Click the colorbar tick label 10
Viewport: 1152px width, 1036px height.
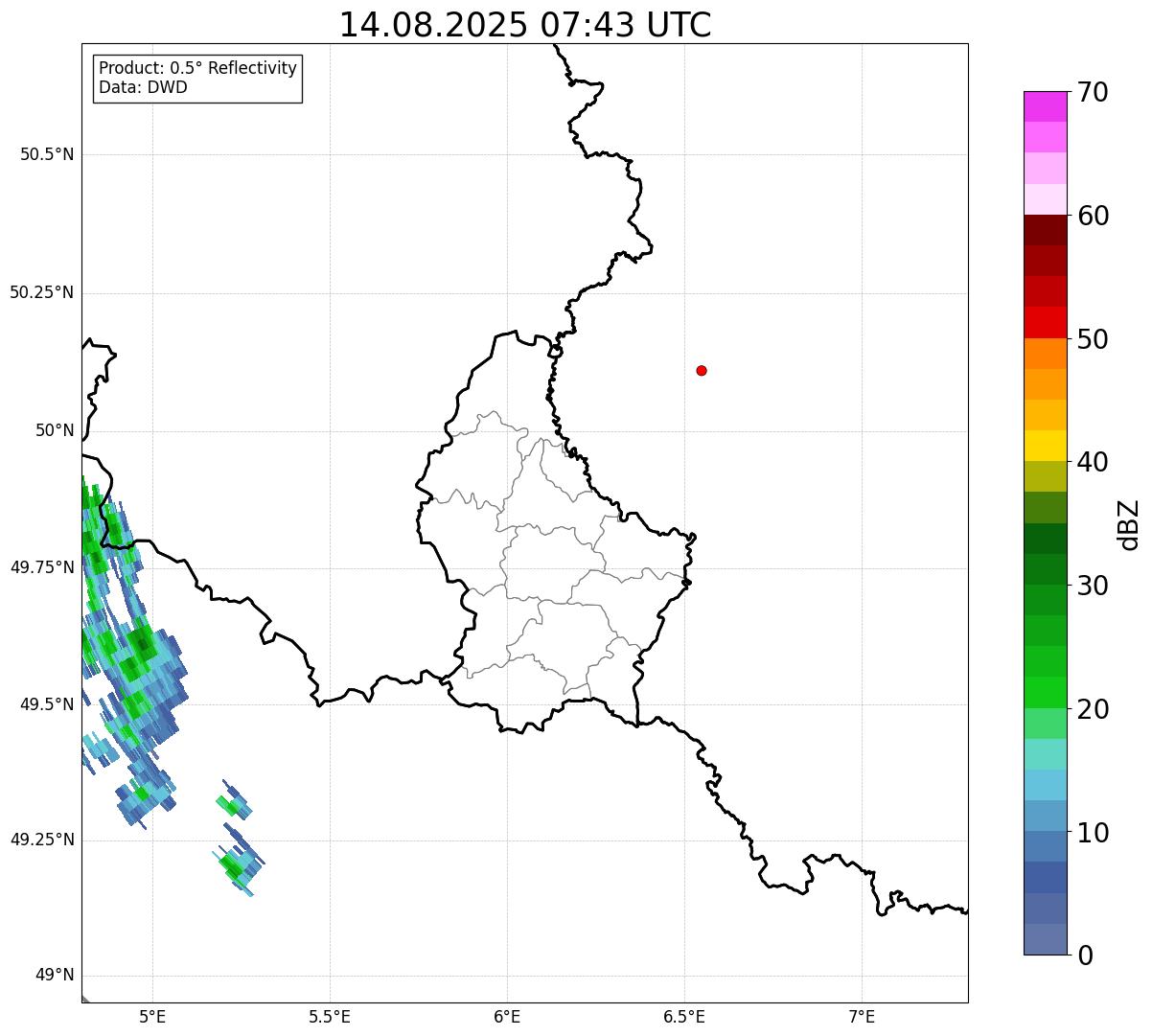tap(1093, 832)
